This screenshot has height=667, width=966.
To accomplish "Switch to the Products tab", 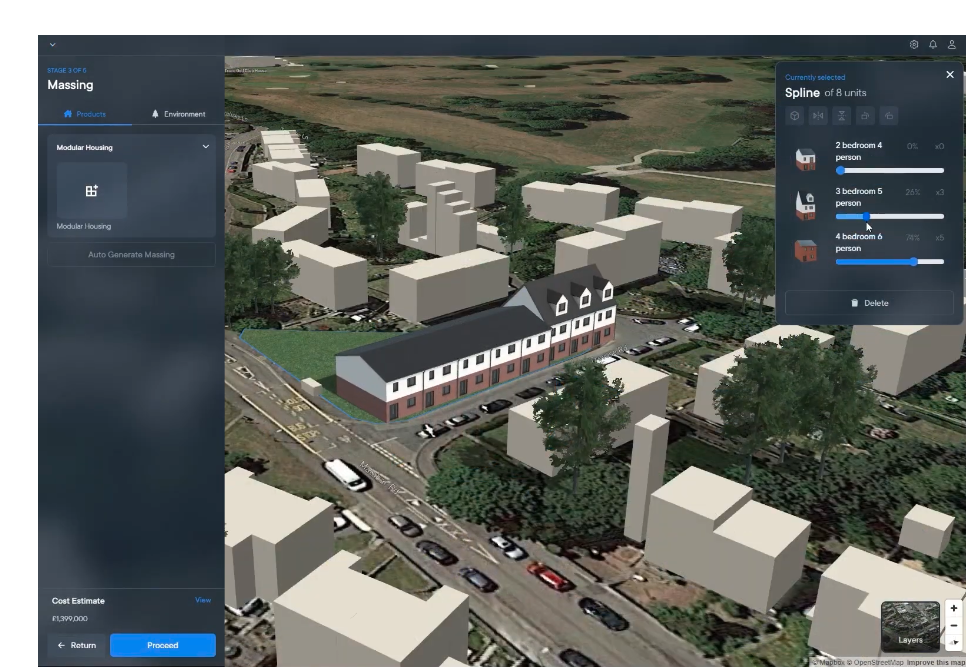I will click(x=88, y=114).
